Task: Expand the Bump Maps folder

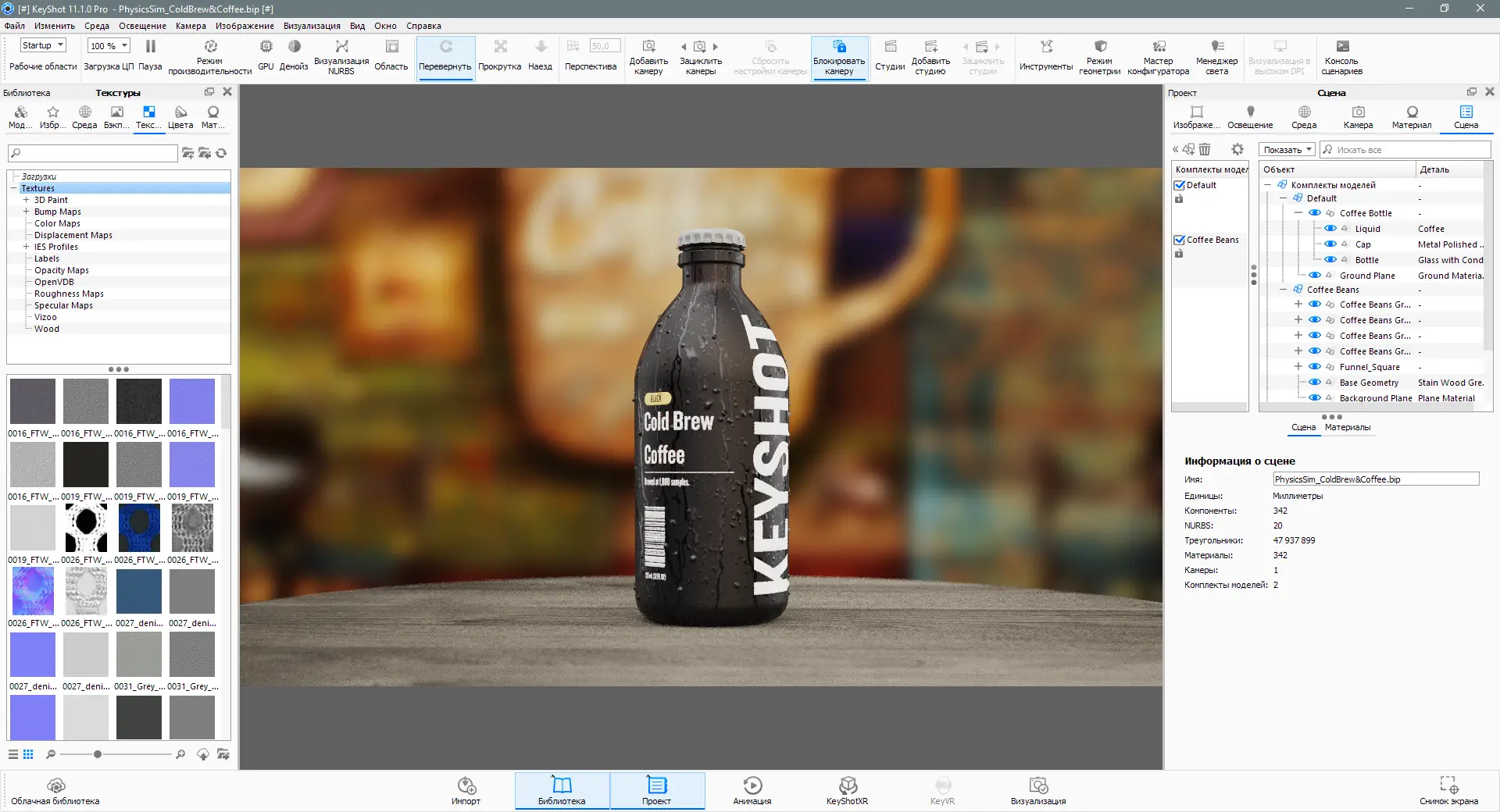Action: click(26, 212)
